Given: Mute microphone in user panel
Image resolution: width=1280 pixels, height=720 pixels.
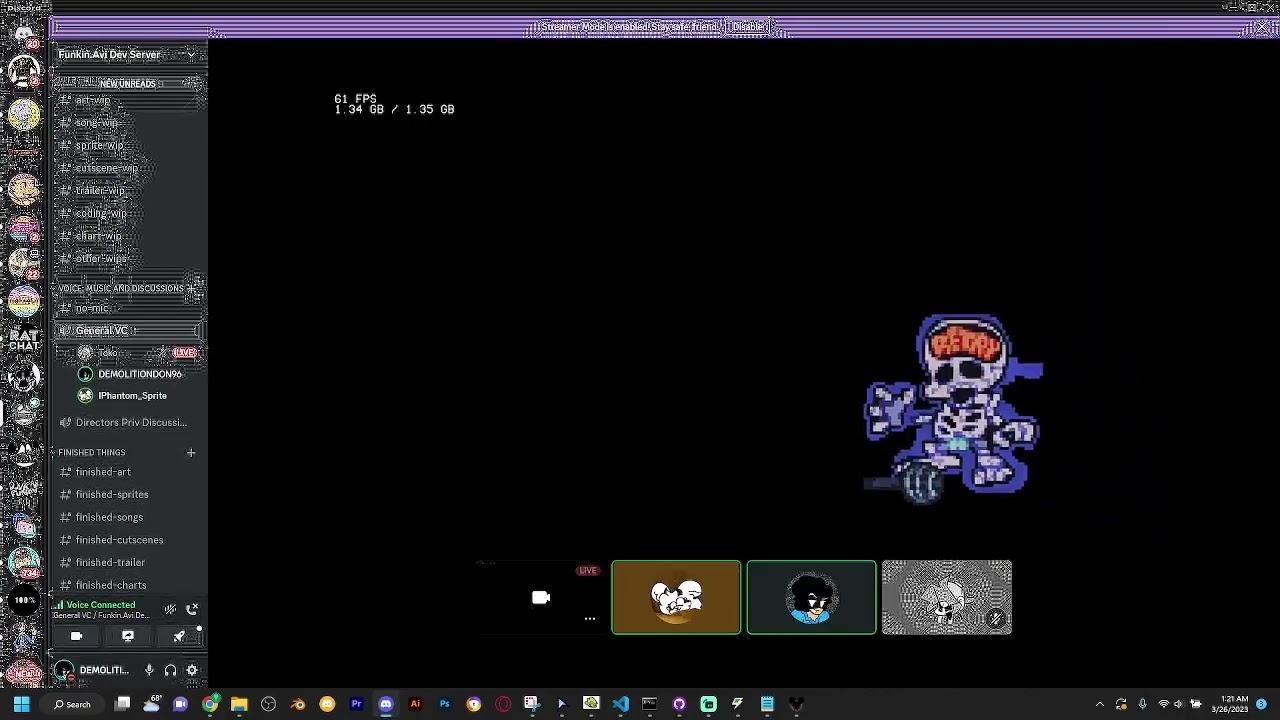Looking at the screenshot, I should [x=149, y=671].
